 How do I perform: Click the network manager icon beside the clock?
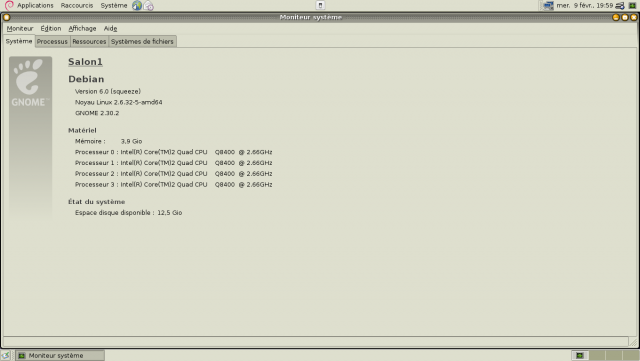pos(620,6)
